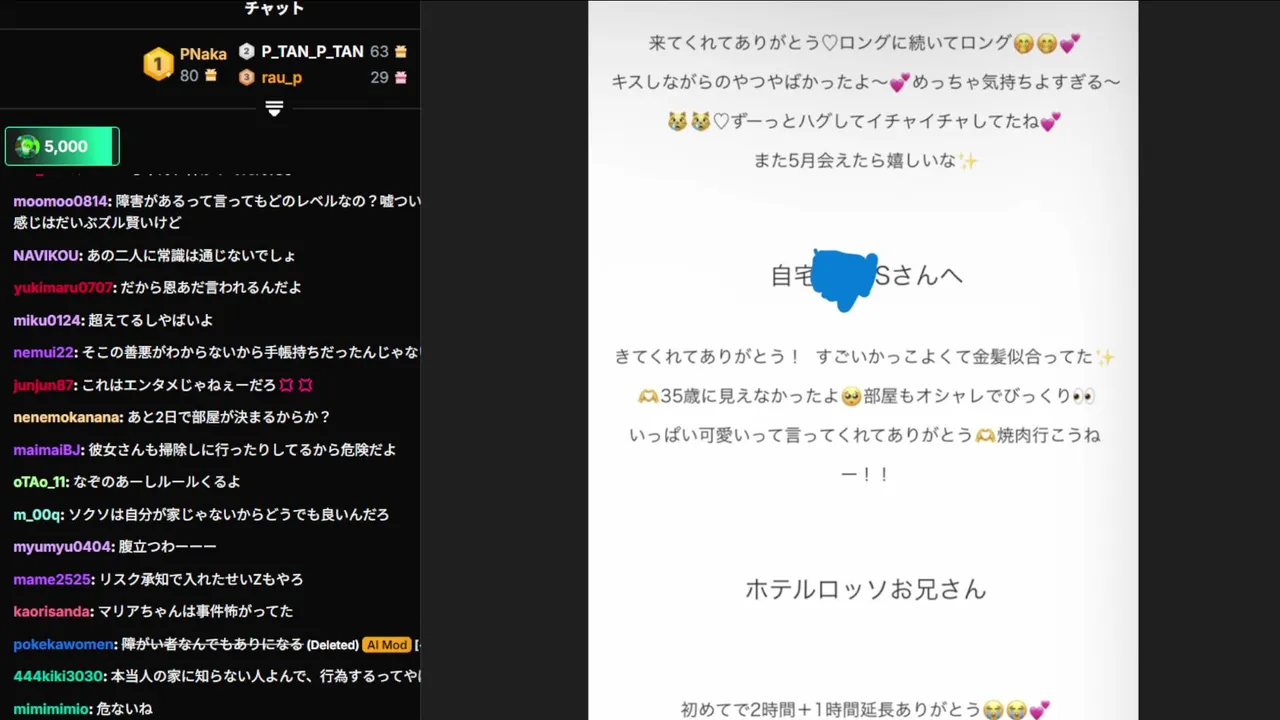Click the chat message 腹立つわーーー
The width and height of the screenshot is (1280, 720).
(168, 546)
